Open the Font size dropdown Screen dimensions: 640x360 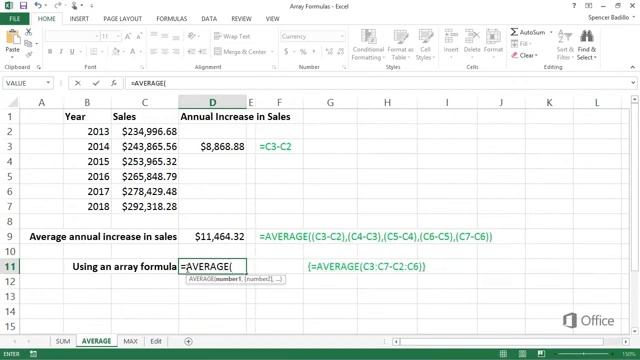pyautogui.click(x=118, y=36)
